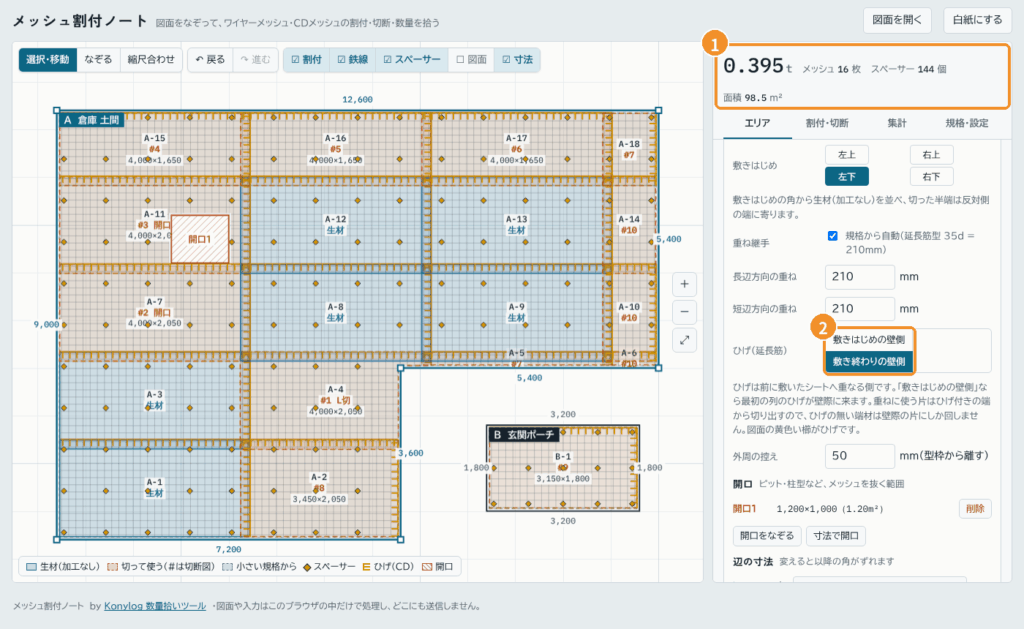The image size is (1024, 629).
Task: Open the Konylog 数量拾いツール link
Action: [155, 606]
